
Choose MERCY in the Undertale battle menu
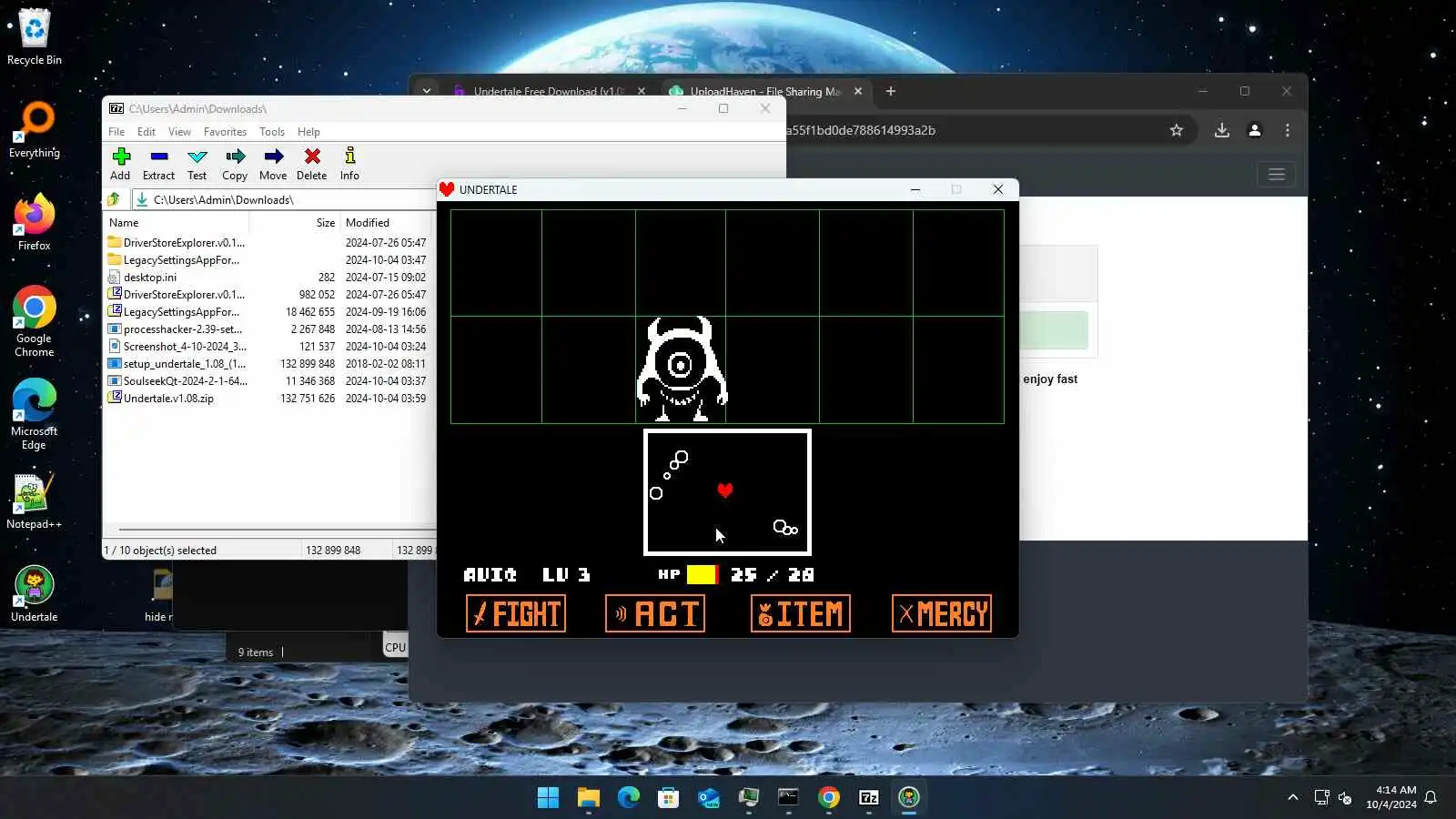tap(942, 613)
